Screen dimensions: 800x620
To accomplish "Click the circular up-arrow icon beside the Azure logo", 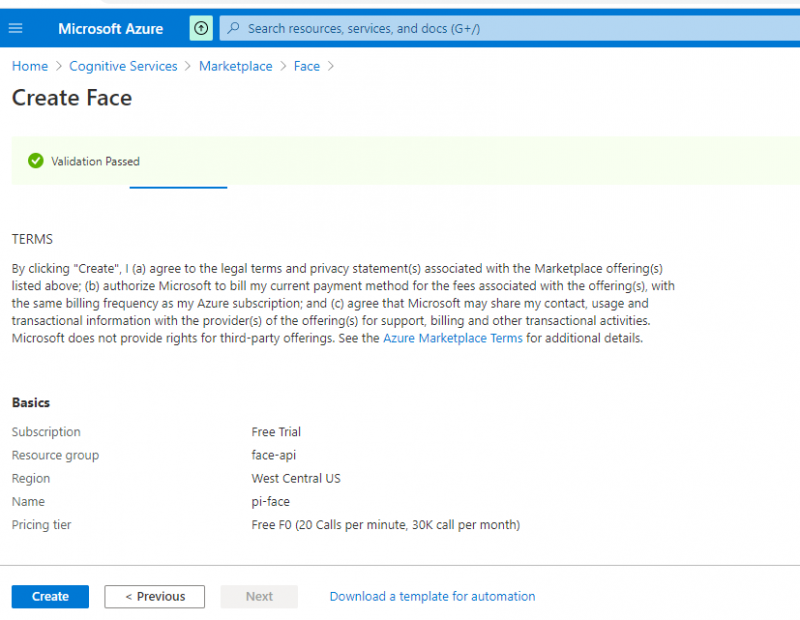I will pyautogui.click(x=200, y=28).
